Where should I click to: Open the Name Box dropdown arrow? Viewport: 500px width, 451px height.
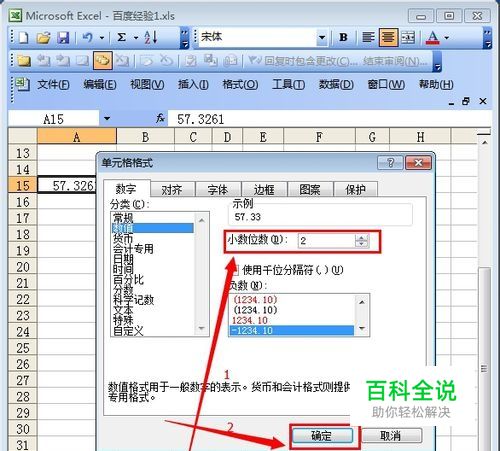point(107,118)
